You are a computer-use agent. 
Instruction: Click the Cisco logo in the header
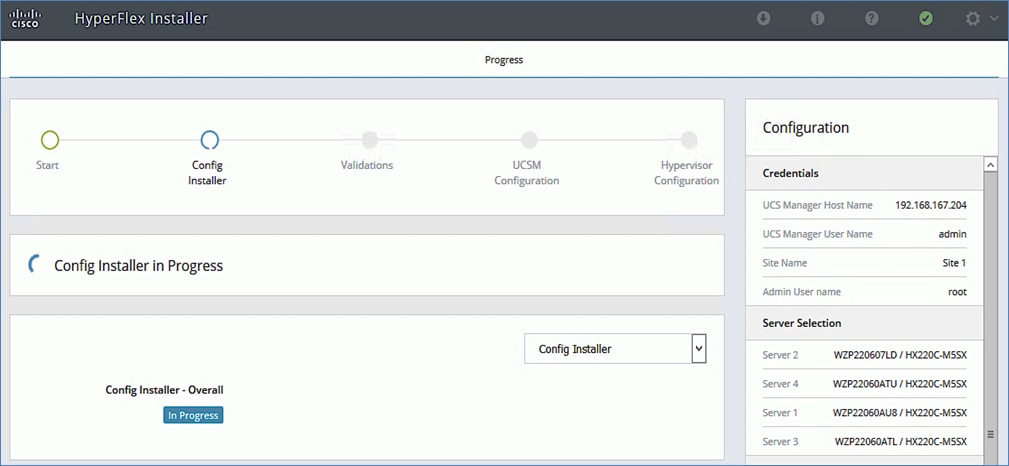point(25,19)
